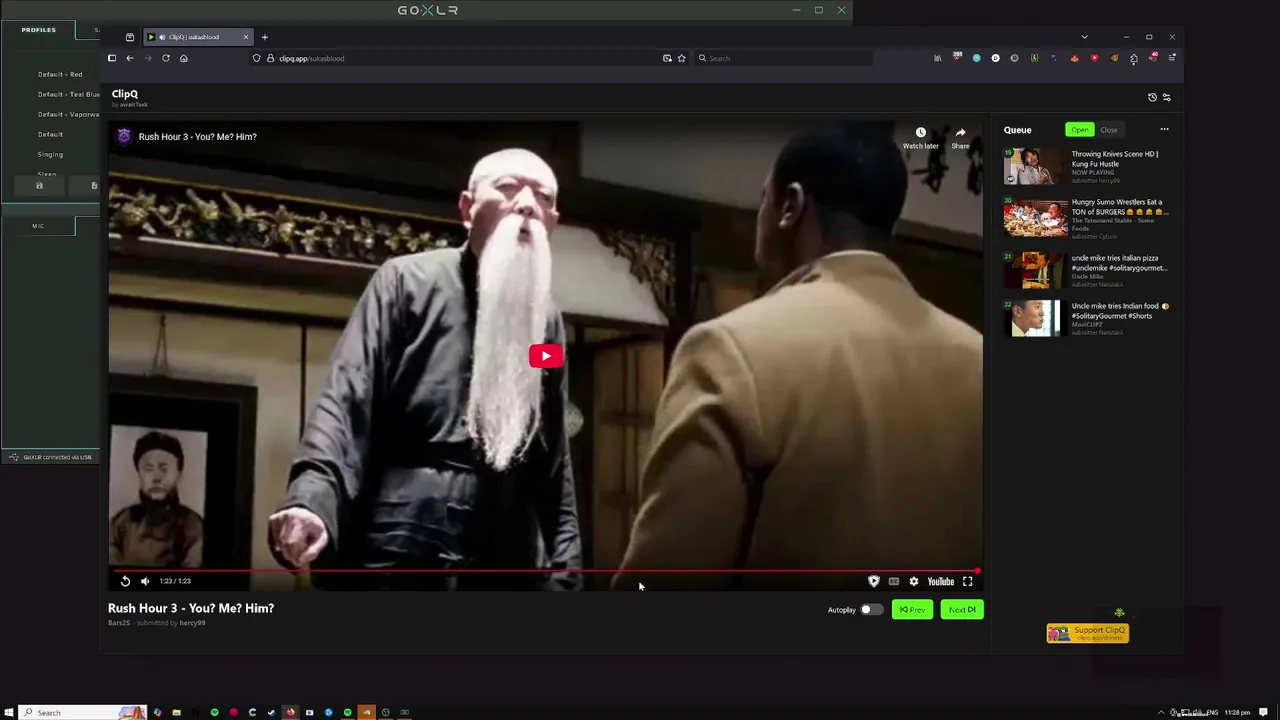Select uncle mike tries italian pizza thumbnail

[x=1035, y=270]
